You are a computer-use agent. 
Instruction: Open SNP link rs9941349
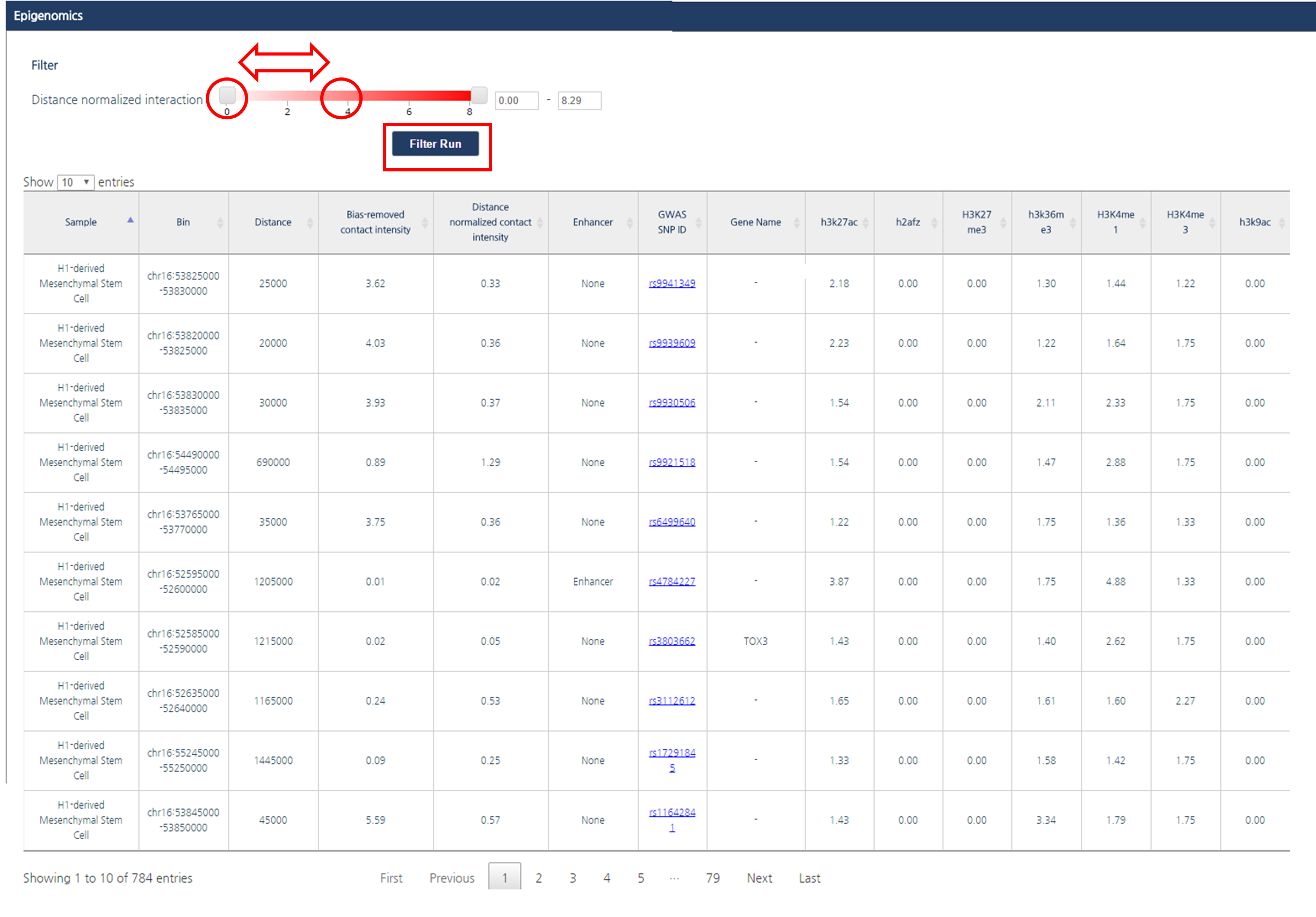point(673,283)
